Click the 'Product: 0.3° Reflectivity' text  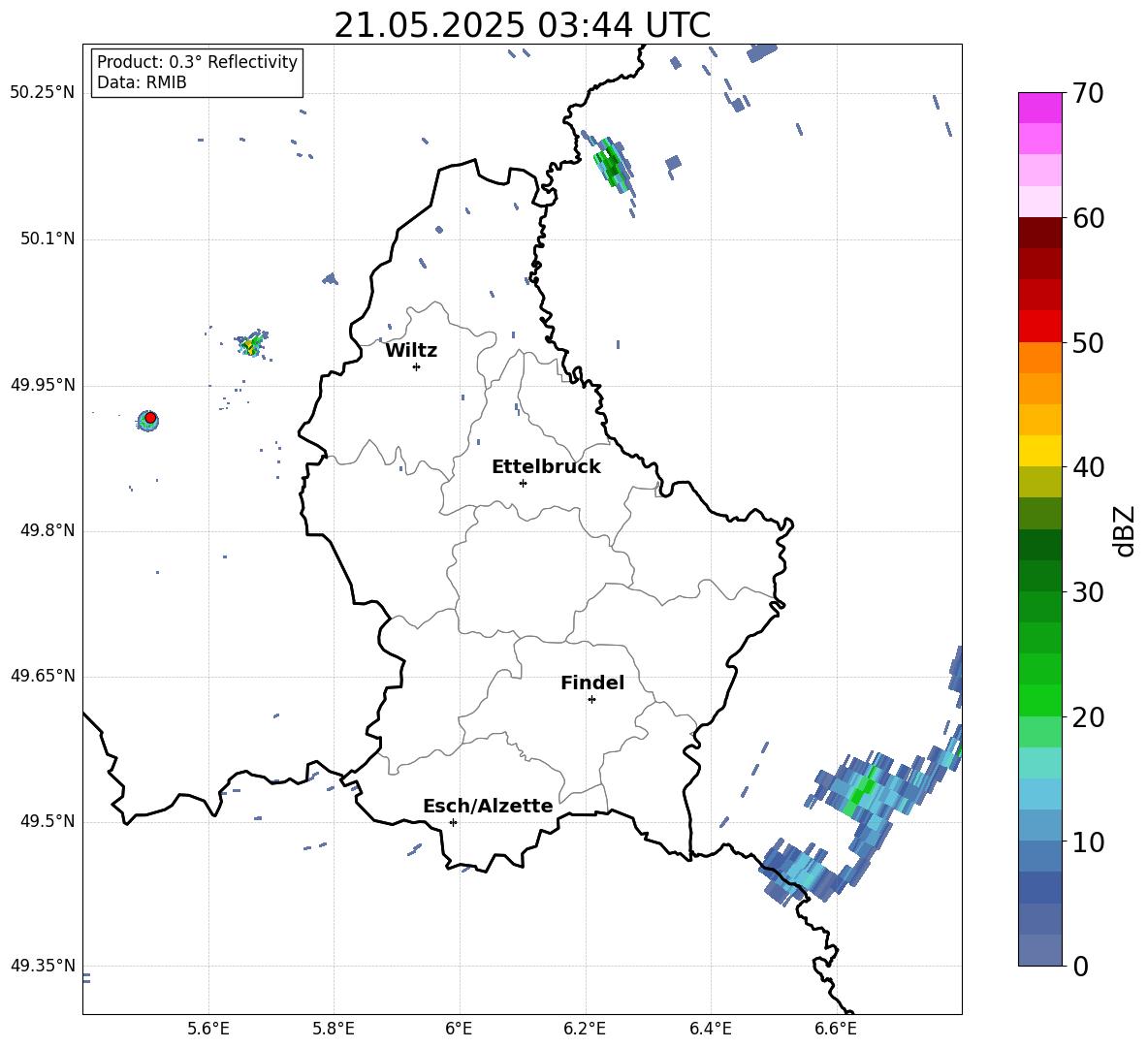click(197, 61)
